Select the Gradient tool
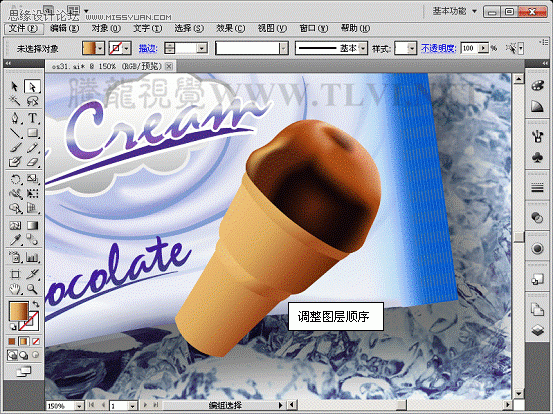The height and width of the screenshot is (414, 553). coord(32,225)
